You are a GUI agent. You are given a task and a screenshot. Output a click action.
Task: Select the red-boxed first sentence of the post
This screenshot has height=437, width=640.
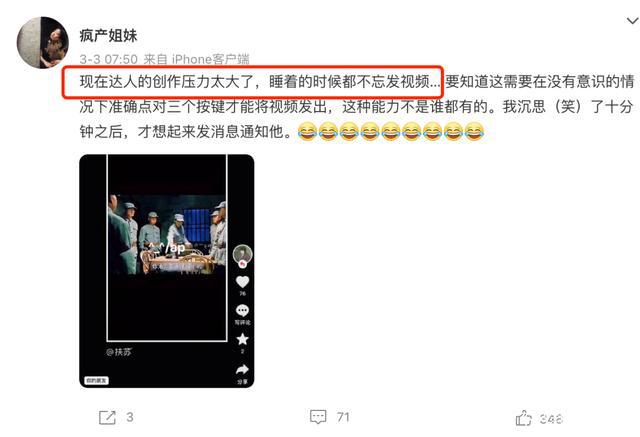253,82
